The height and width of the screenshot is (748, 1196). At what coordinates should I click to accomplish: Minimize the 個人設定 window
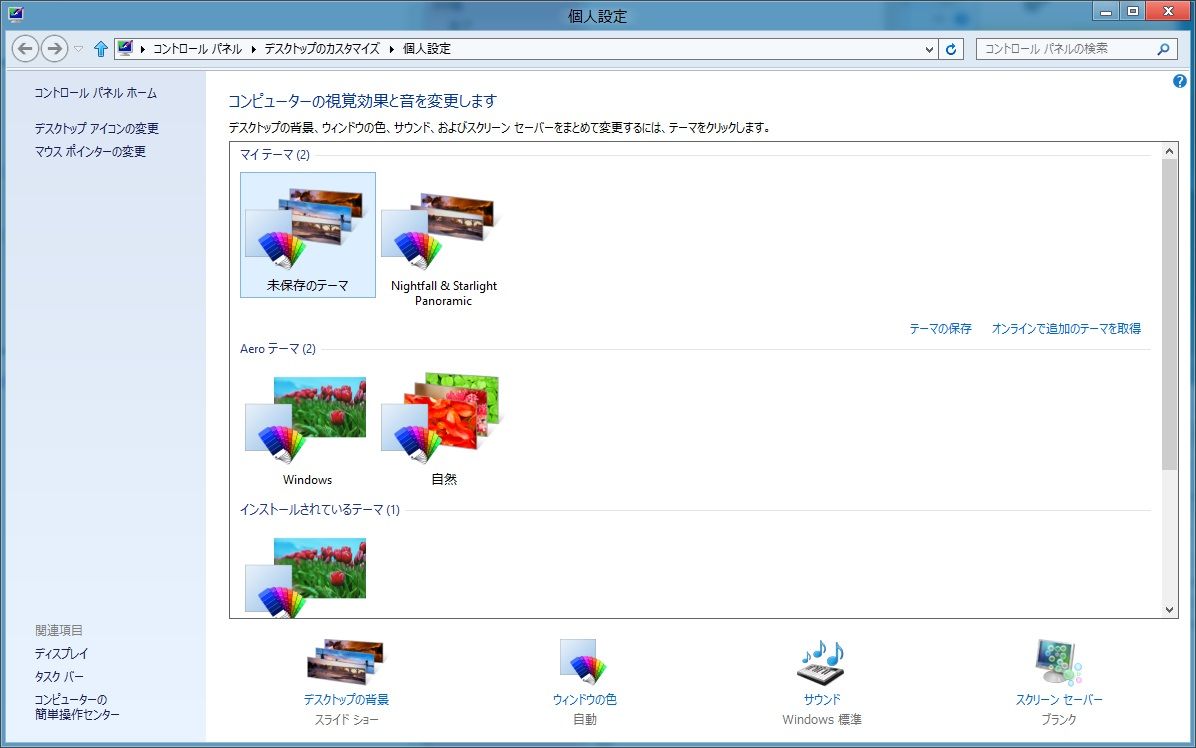point(1106,11)
